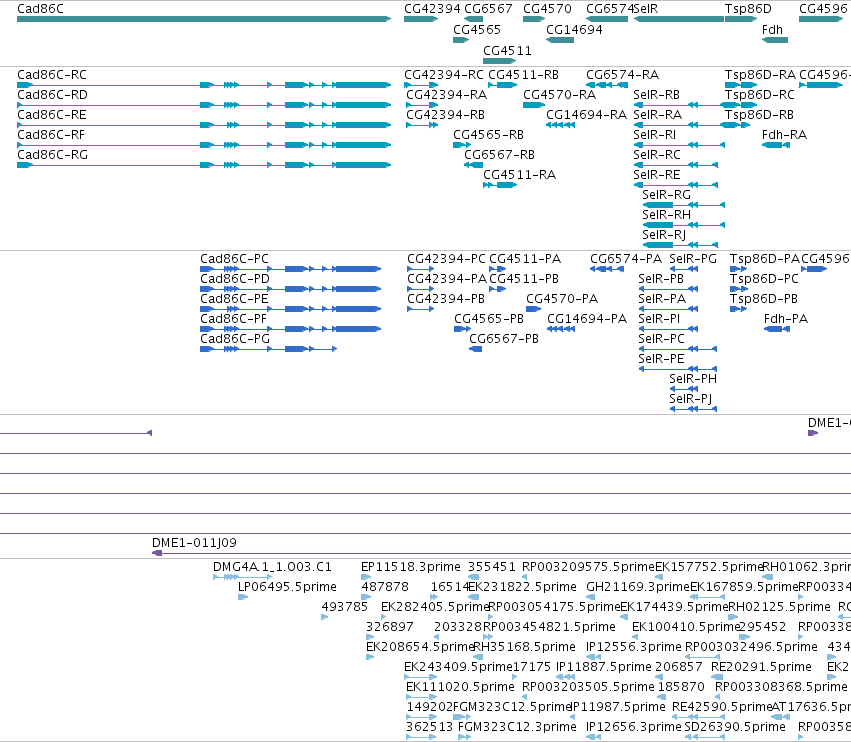
Task: Select the CG4511 gene label
Action: pyautogui.click(x=507, y=50)
